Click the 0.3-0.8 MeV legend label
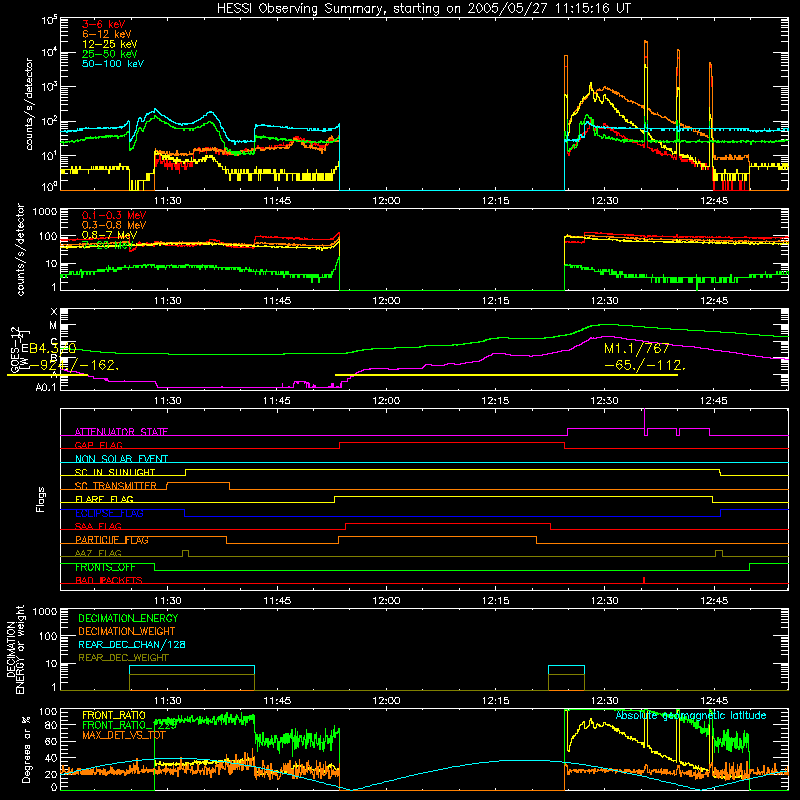The height and width of the screenshot is (800, 800). [114, 225]
